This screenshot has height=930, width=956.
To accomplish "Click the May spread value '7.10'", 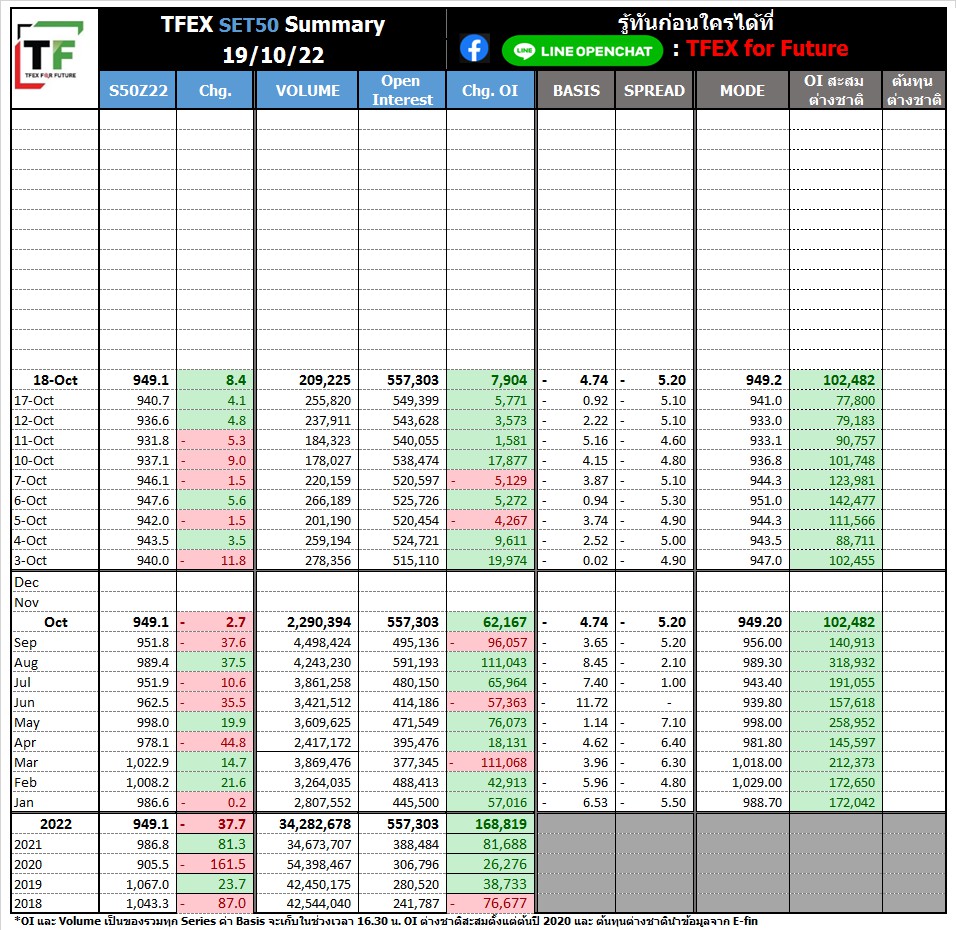I will pyautogui.click(x=674, y=723).
